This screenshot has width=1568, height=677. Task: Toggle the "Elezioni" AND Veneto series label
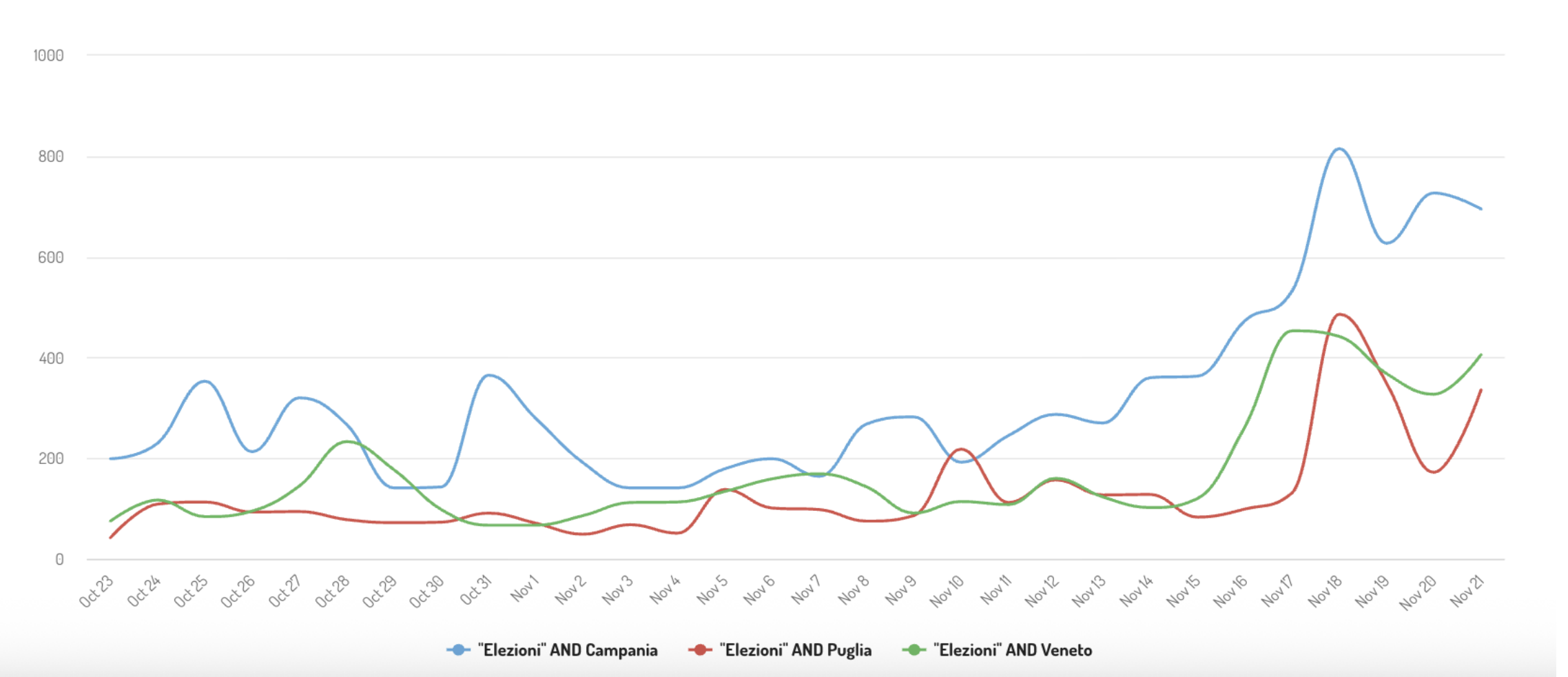[x=1013, y=650]
